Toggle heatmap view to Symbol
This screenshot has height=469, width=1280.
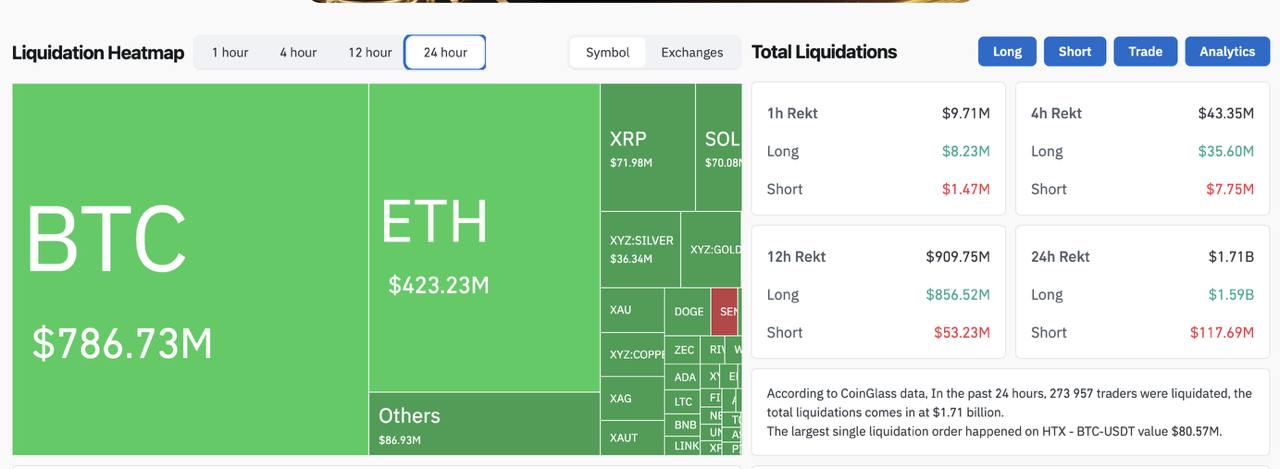click(607, 52)
